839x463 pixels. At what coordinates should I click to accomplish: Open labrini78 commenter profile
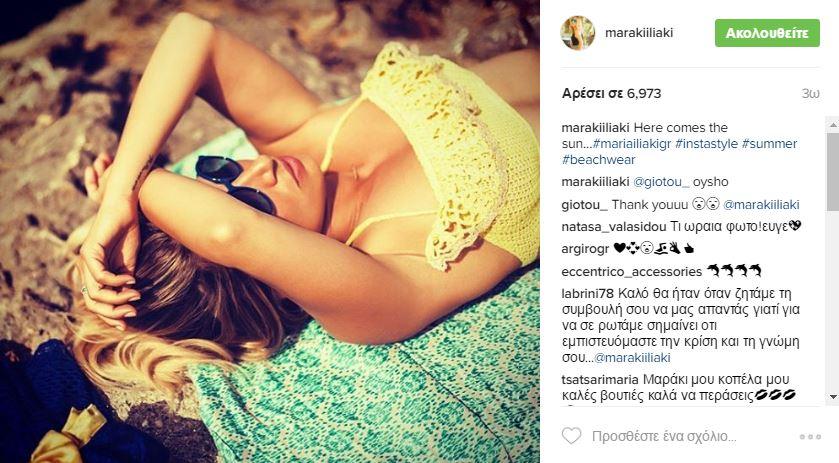tap(588, 293)
